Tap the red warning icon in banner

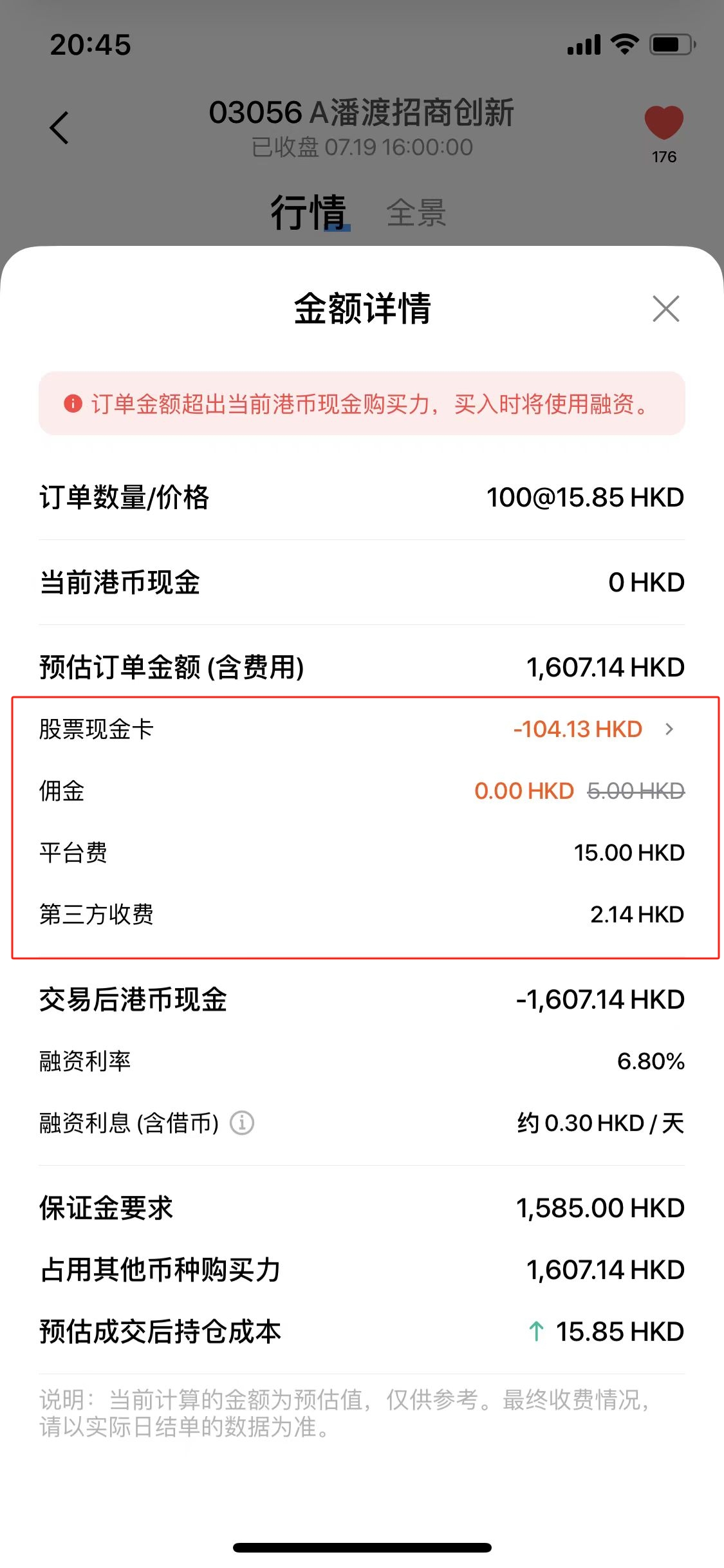73,404
